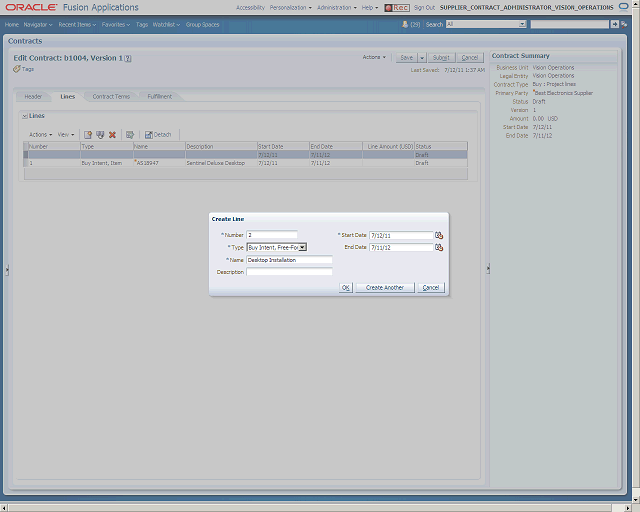The image size is (640, 512).
Task: Click the red X delete line icon
Action: (x=112, y=135)
